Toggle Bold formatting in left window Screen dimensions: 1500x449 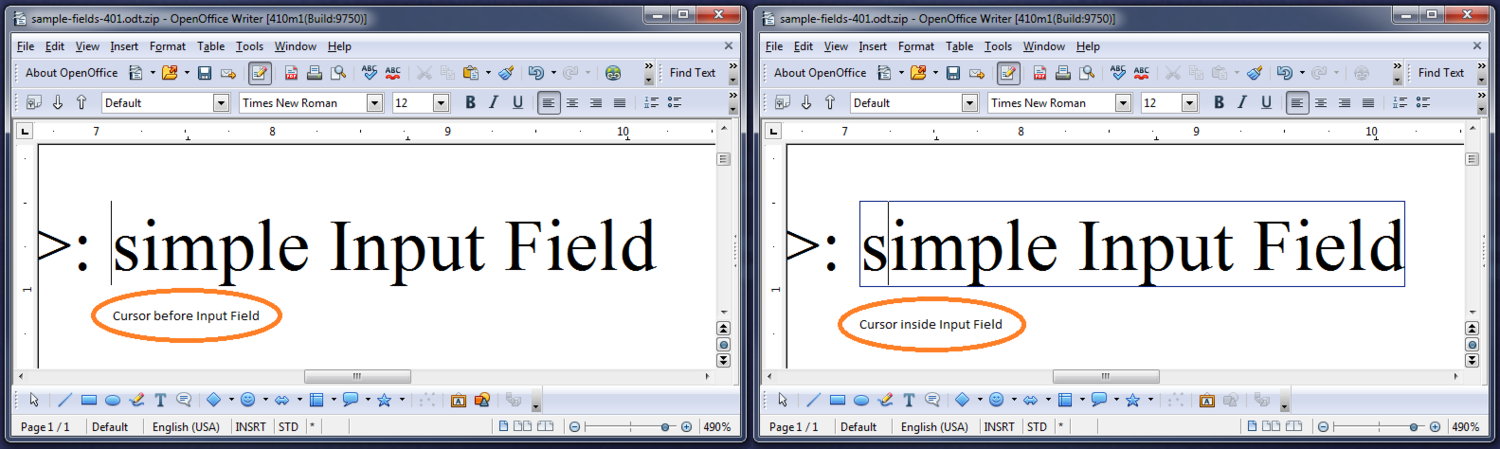470,103
